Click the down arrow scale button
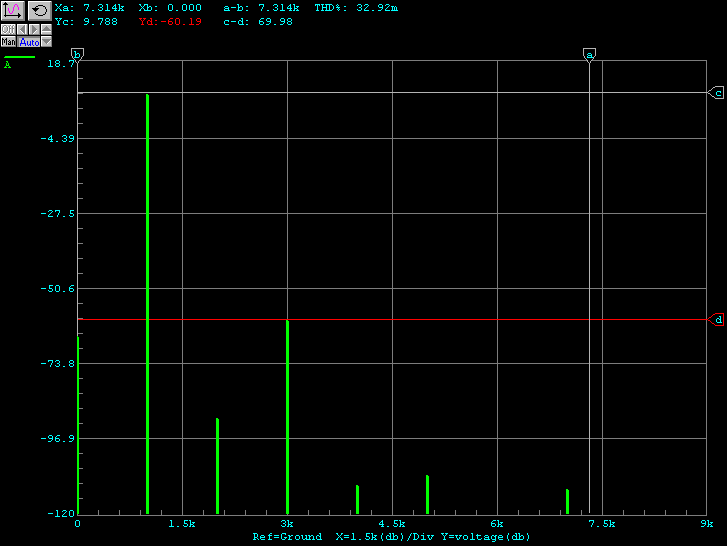The image size is (727, 546). click(x=46, y=42)
